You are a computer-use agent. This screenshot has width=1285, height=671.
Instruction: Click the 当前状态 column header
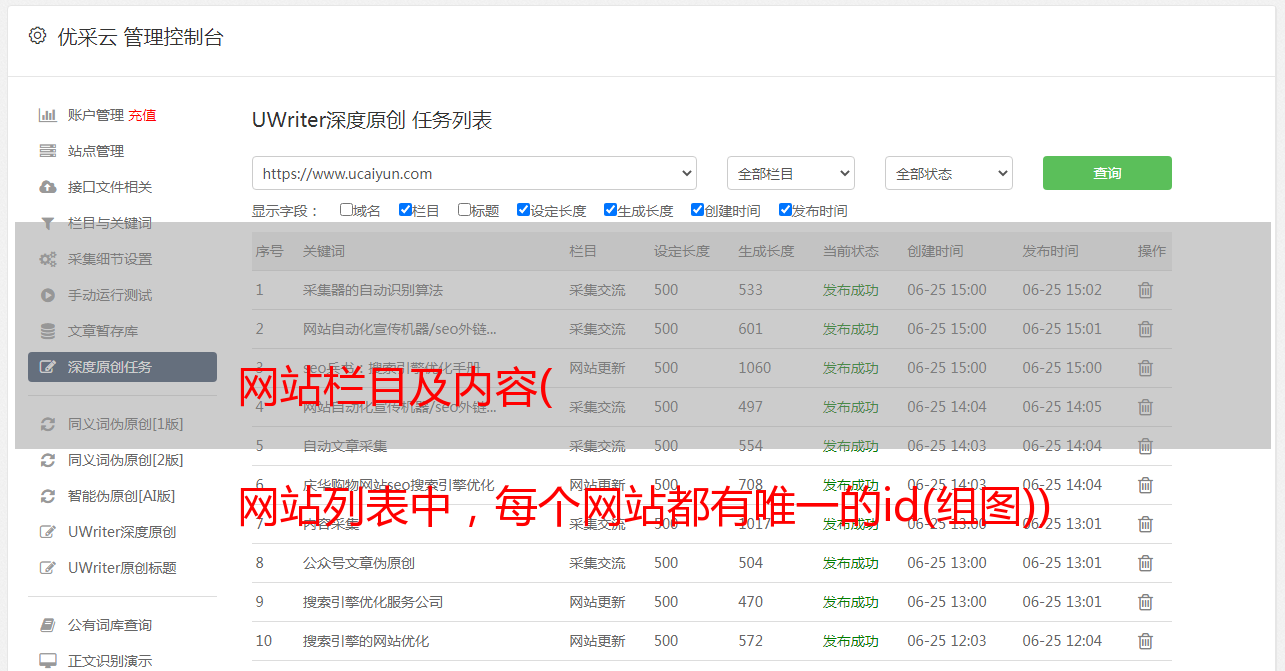pos(851,251)
